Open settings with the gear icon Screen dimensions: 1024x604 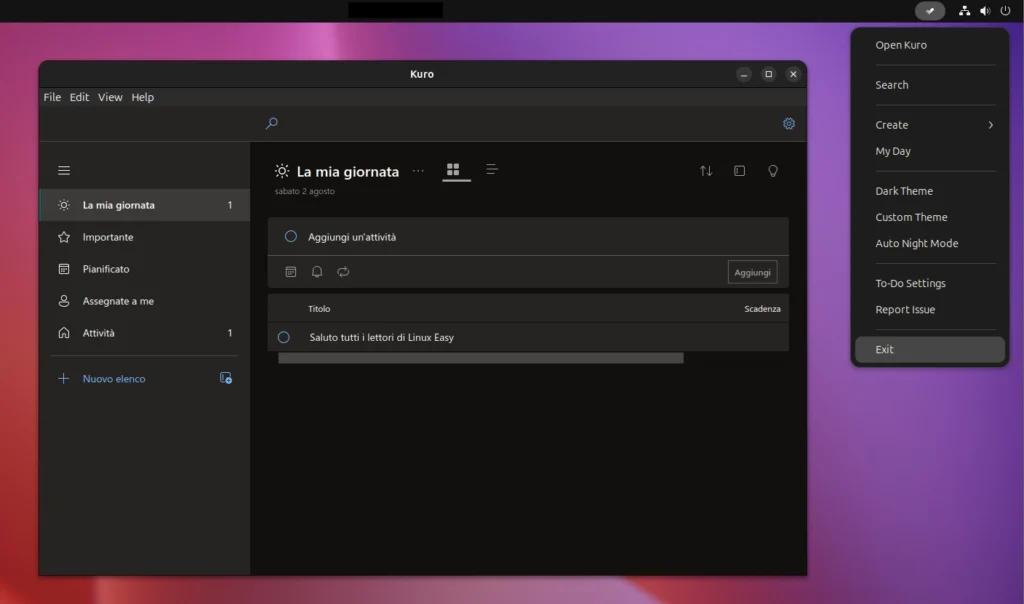[x=788, y=124]
